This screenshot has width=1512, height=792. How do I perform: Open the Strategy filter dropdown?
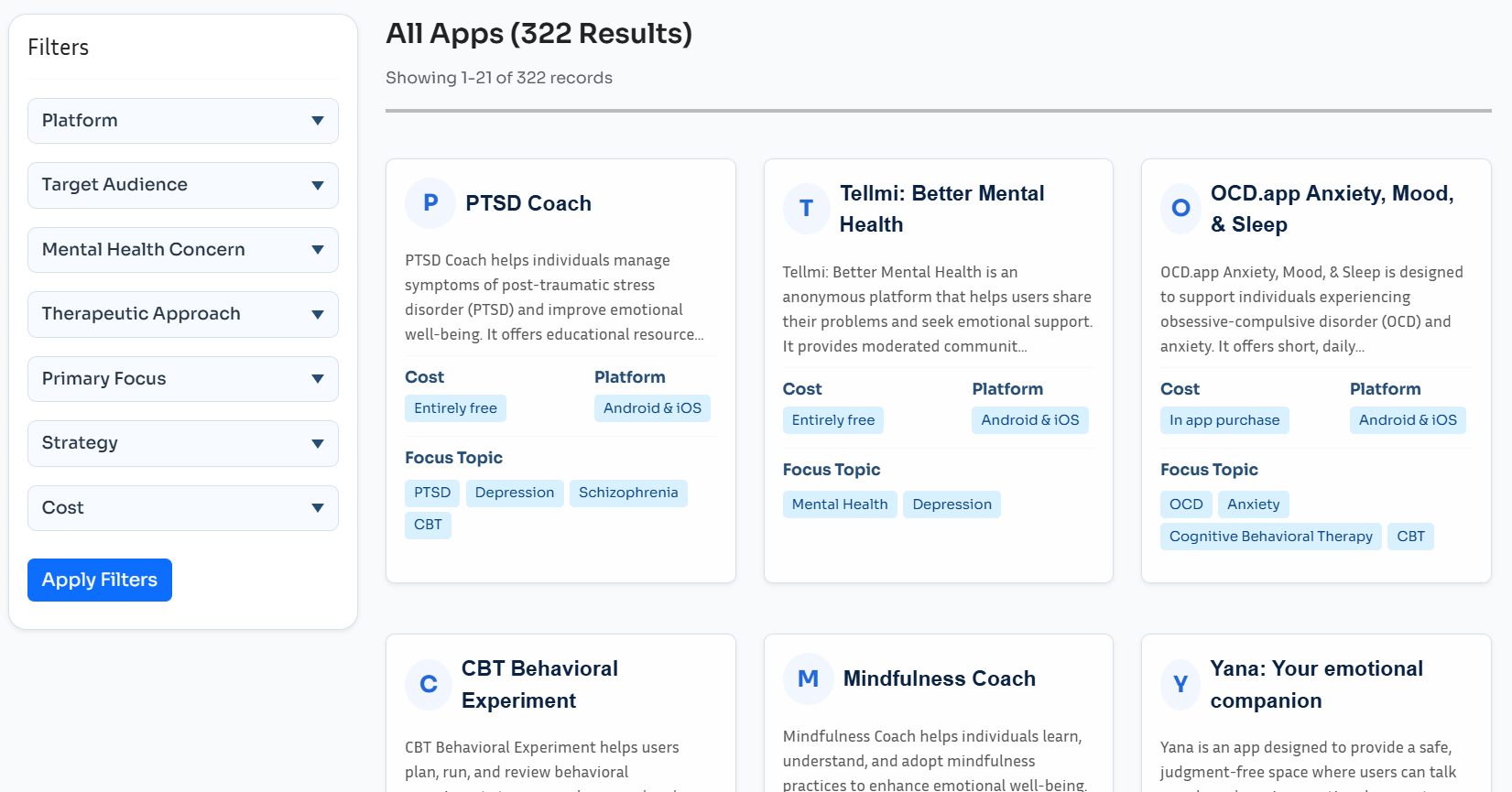click(183, 443)
